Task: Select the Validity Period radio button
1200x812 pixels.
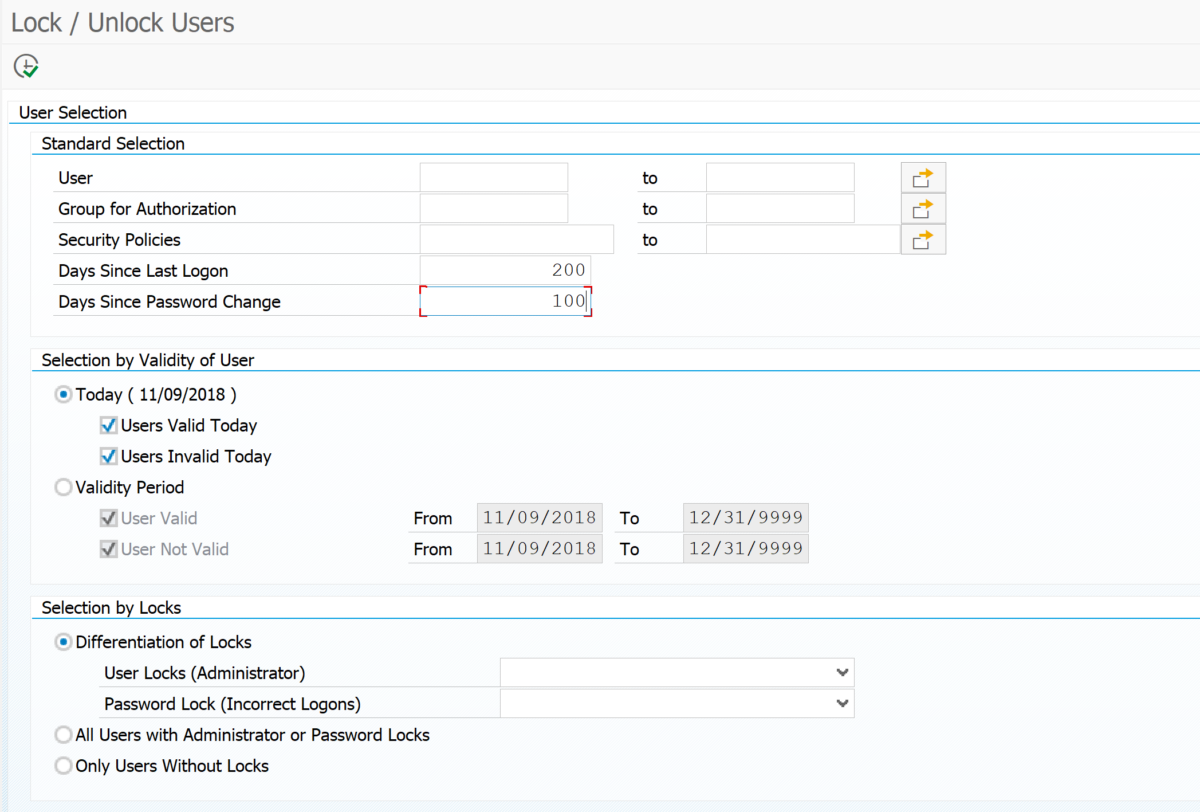Action: coord(64,488)
